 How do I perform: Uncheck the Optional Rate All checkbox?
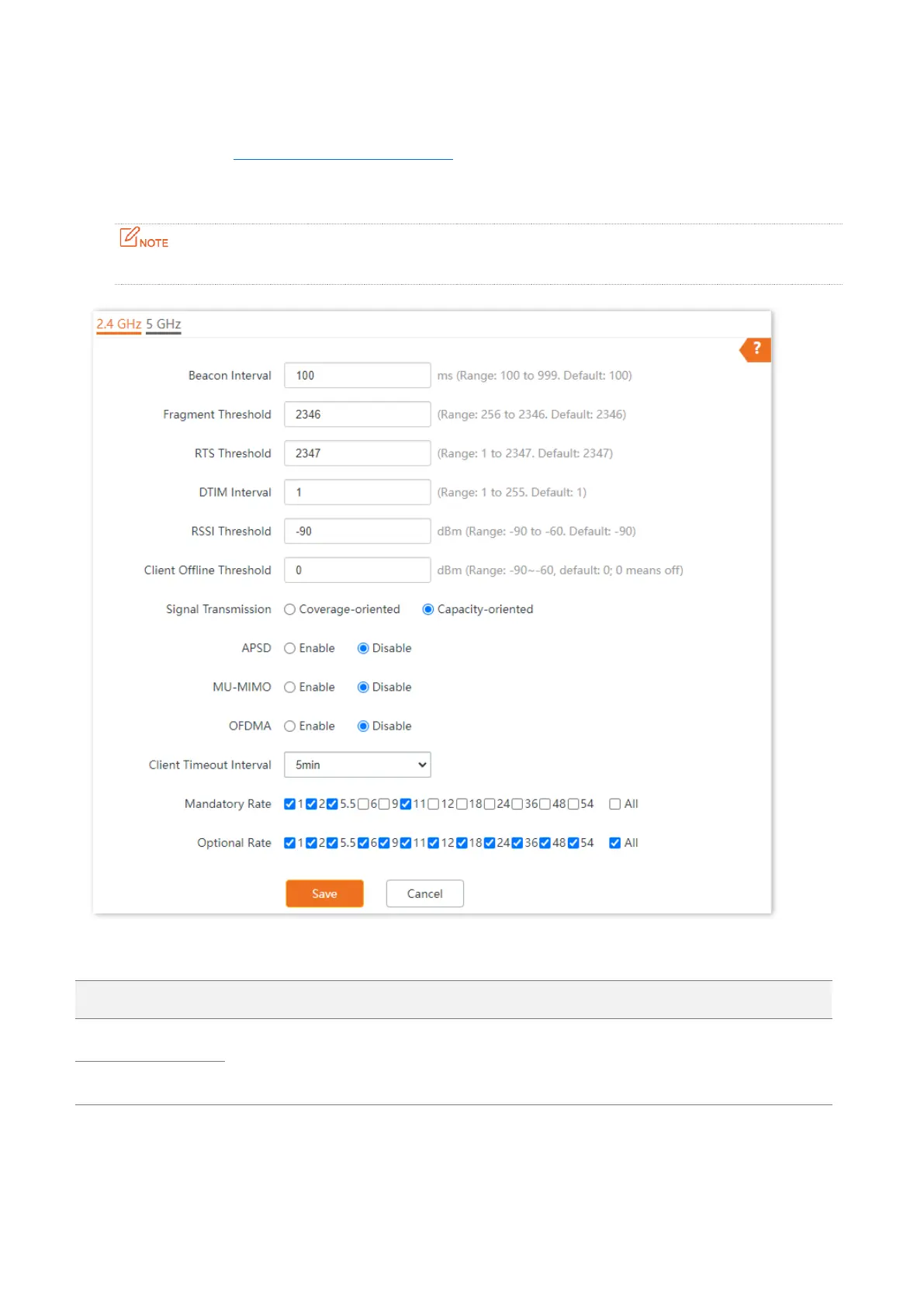[615, 843]
